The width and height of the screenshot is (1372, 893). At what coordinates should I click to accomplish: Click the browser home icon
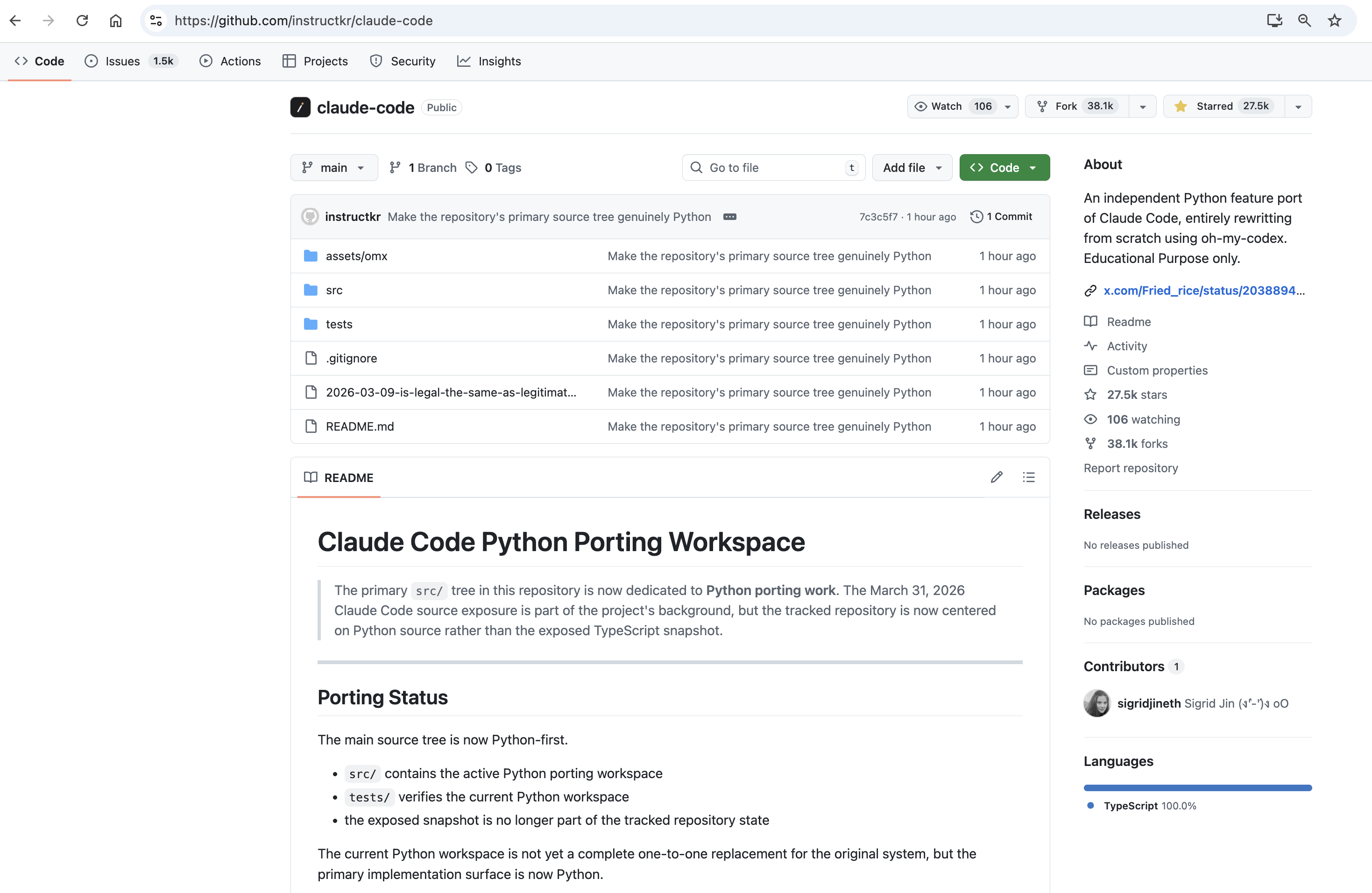tap(115, 21)
